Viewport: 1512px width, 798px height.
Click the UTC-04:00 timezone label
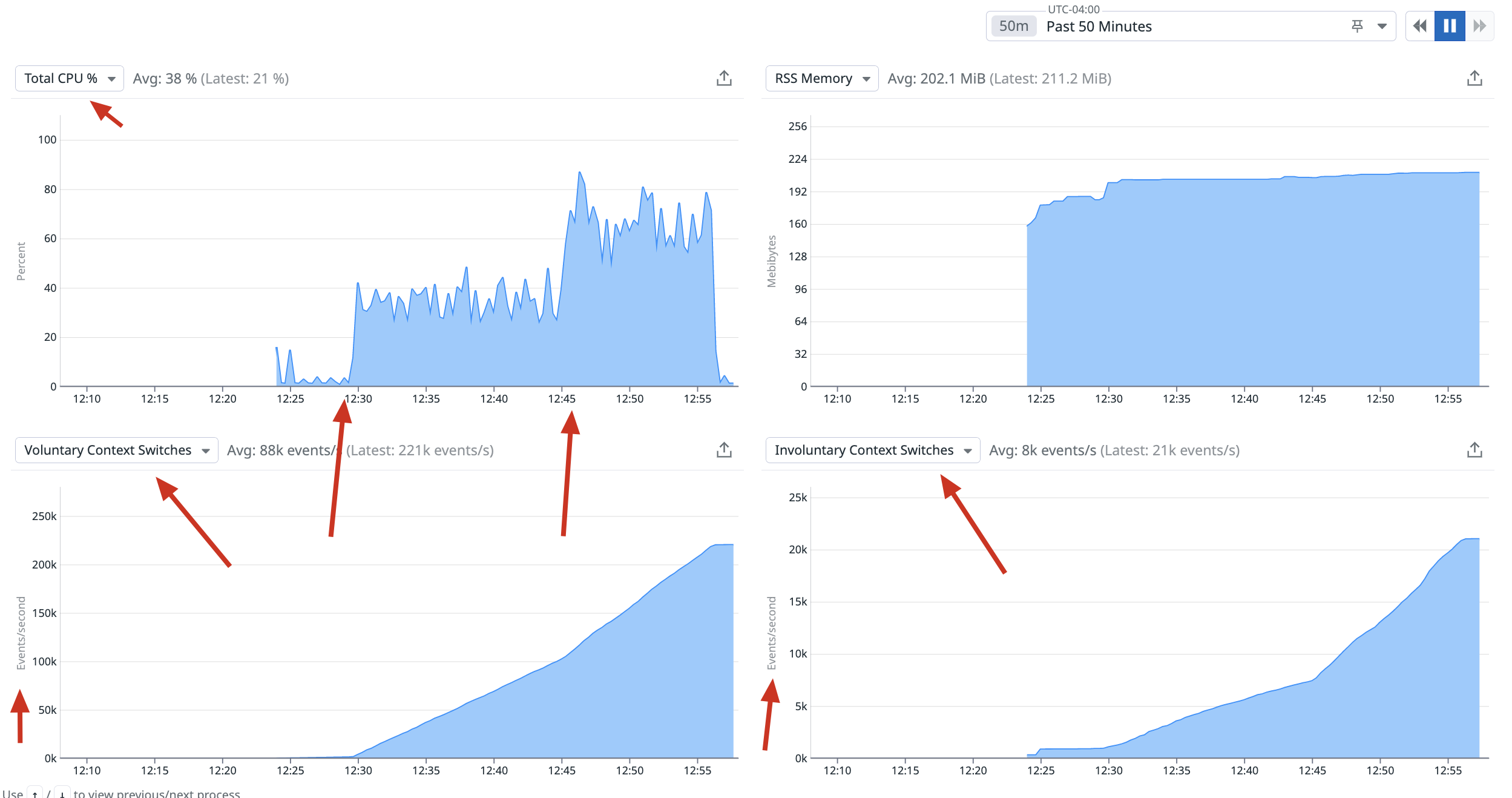coord(1073,9)
